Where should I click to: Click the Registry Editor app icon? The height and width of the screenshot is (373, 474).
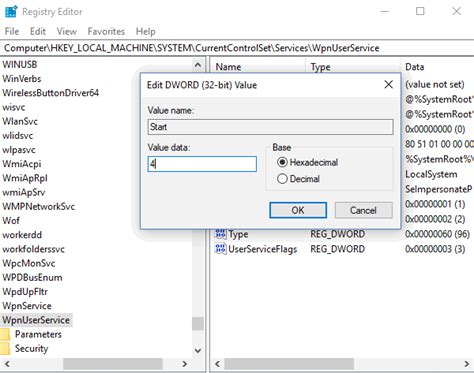pos(11,11)
